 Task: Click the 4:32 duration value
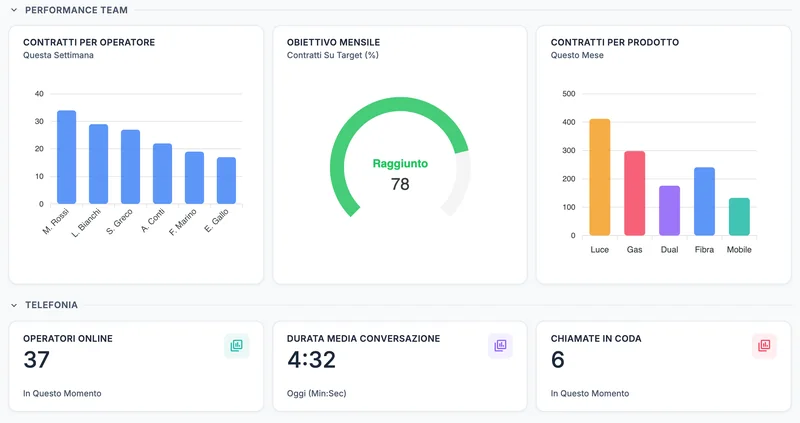tap(311, 360)
